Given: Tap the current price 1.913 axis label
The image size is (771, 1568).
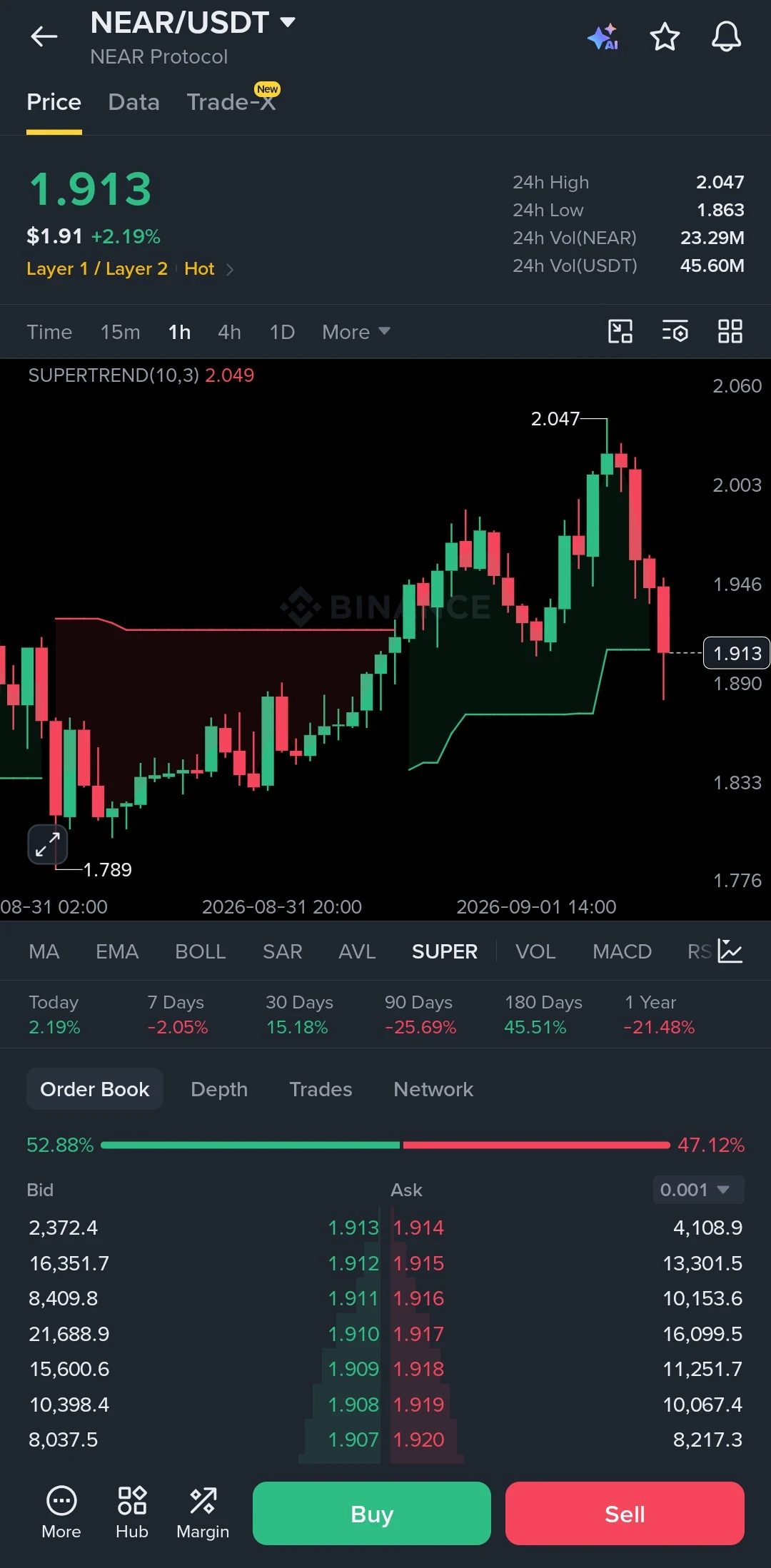Looking at the screenshot, I should 737,653.
